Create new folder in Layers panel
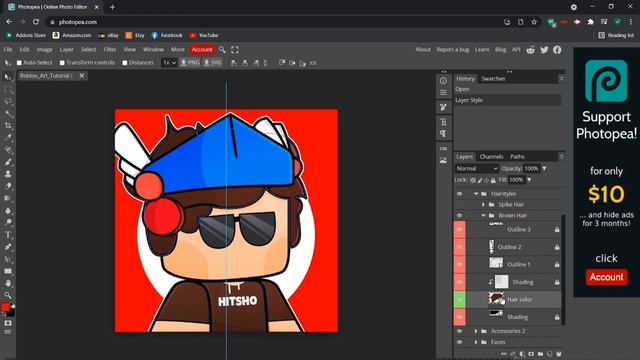The height and width of the screenshot is (360, 640). point(540,354)
